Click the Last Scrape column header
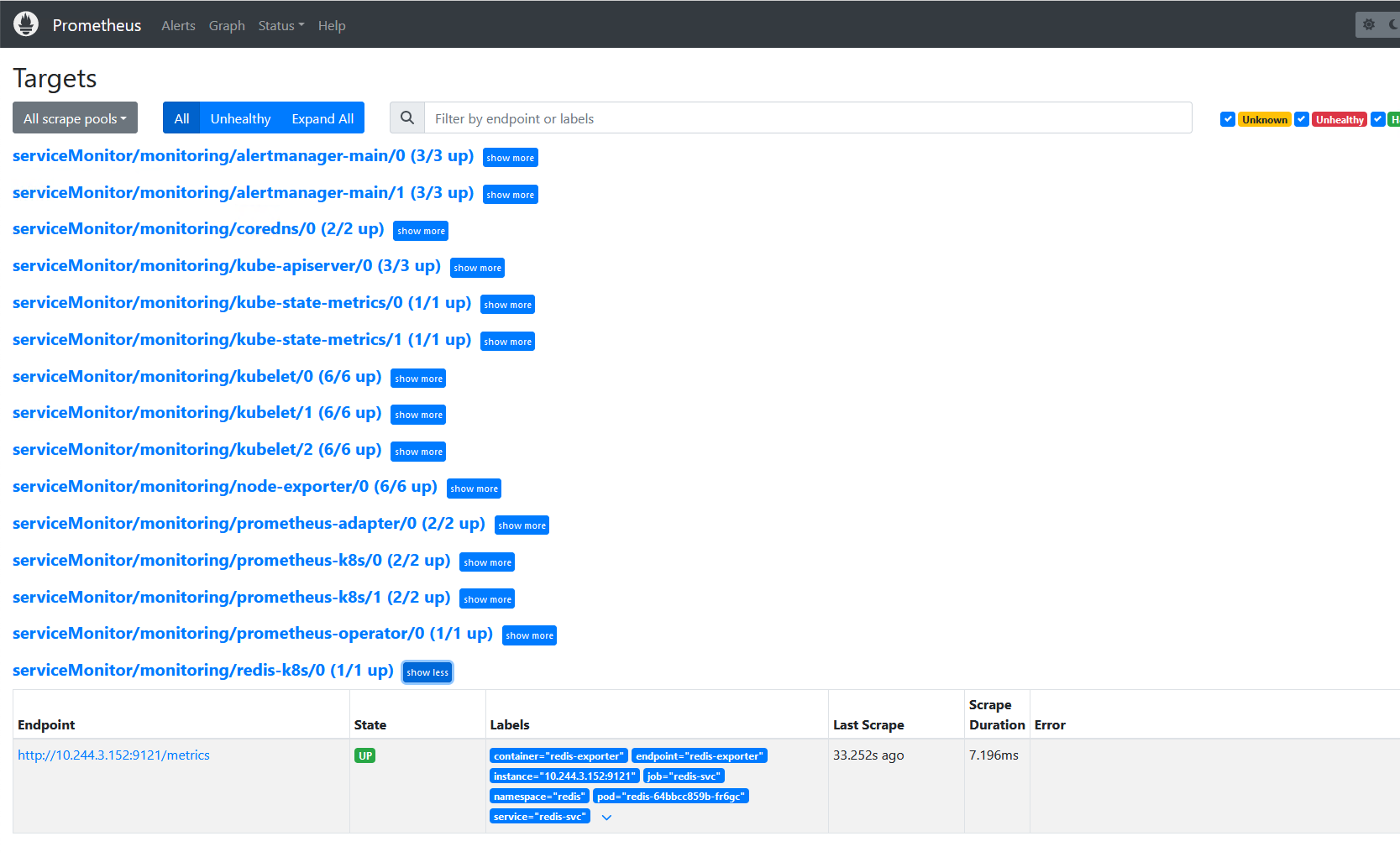This screenshot has height=857, width=1400. (x=868, y=725)
